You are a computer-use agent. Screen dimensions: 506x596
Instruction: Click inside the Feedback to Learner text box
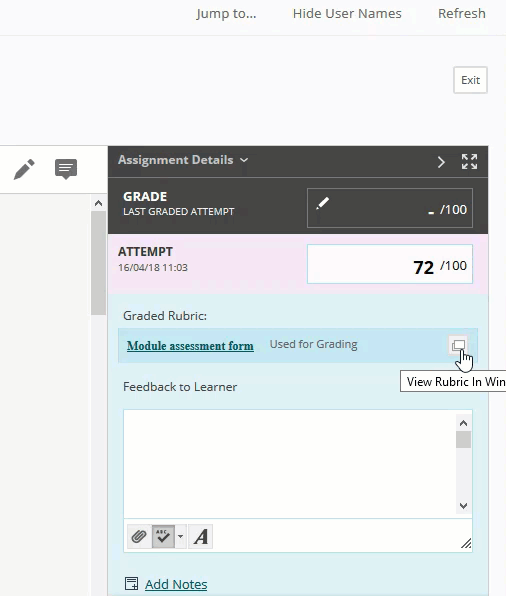(290, 464)
